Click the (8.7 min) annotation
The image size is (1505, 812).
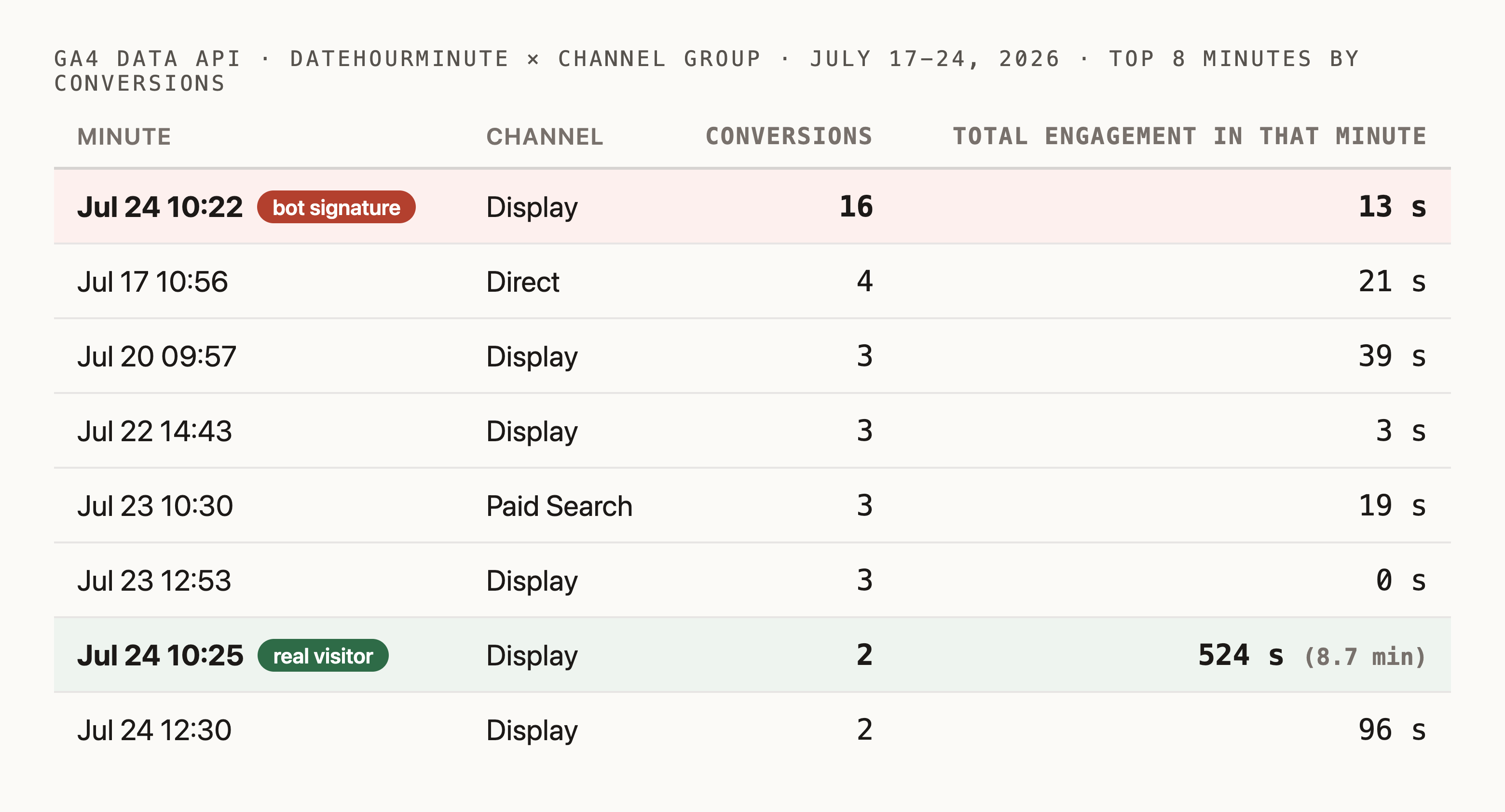1365,657
